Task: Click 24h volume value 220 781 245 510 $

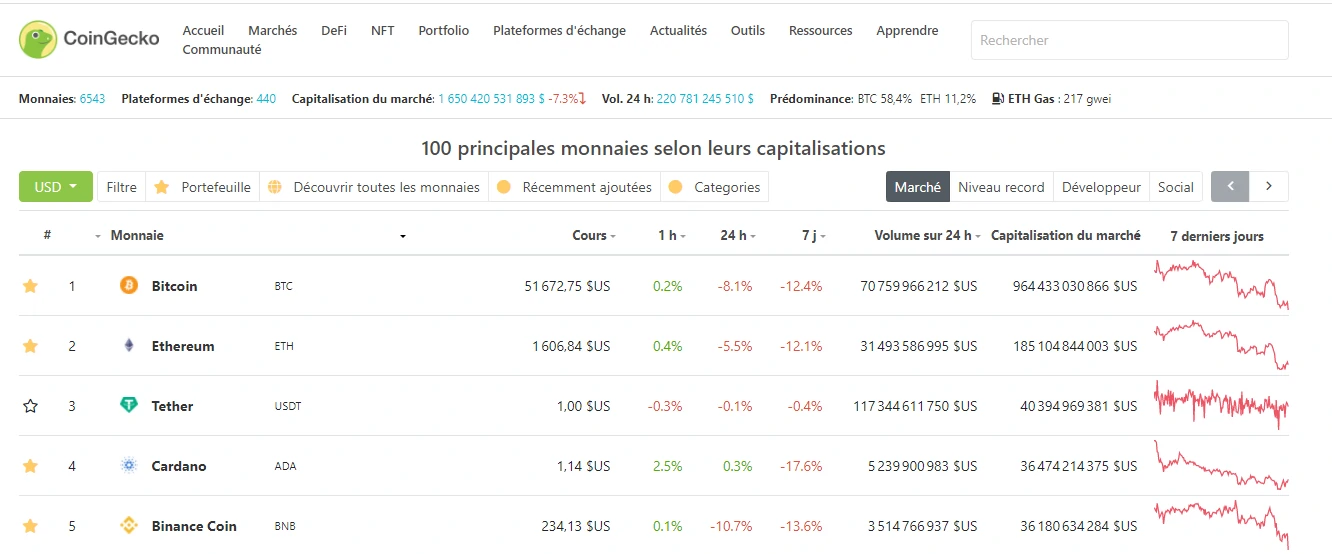Action: pyautogui.click(x=705, y=99)
